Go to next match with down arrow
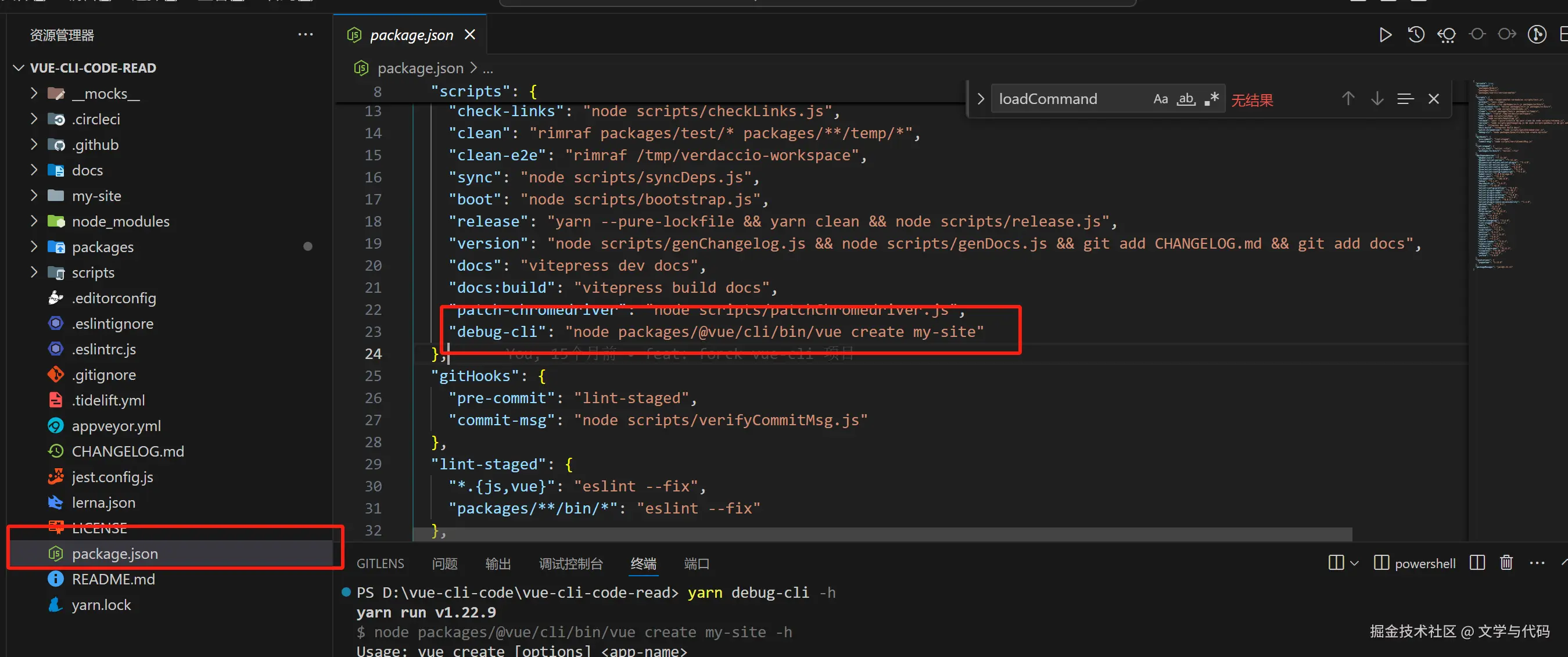 click(1377, 99)
